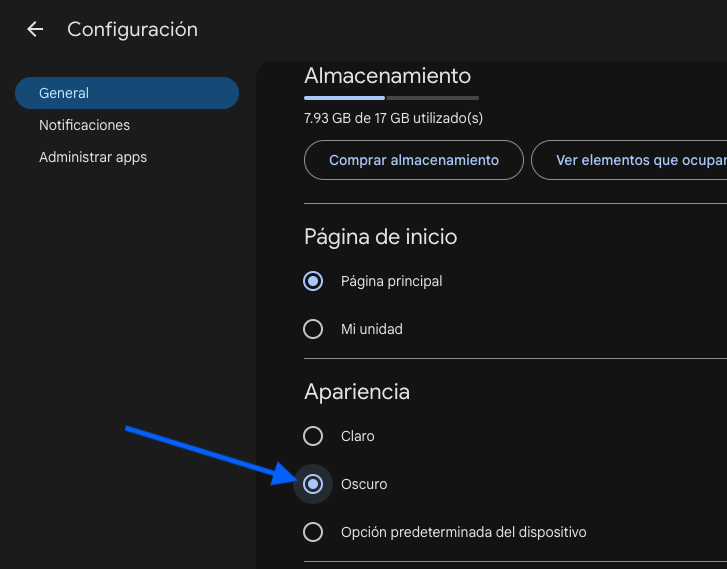Click the Claro label text
The image size is (727, 569).
[357, 436]
